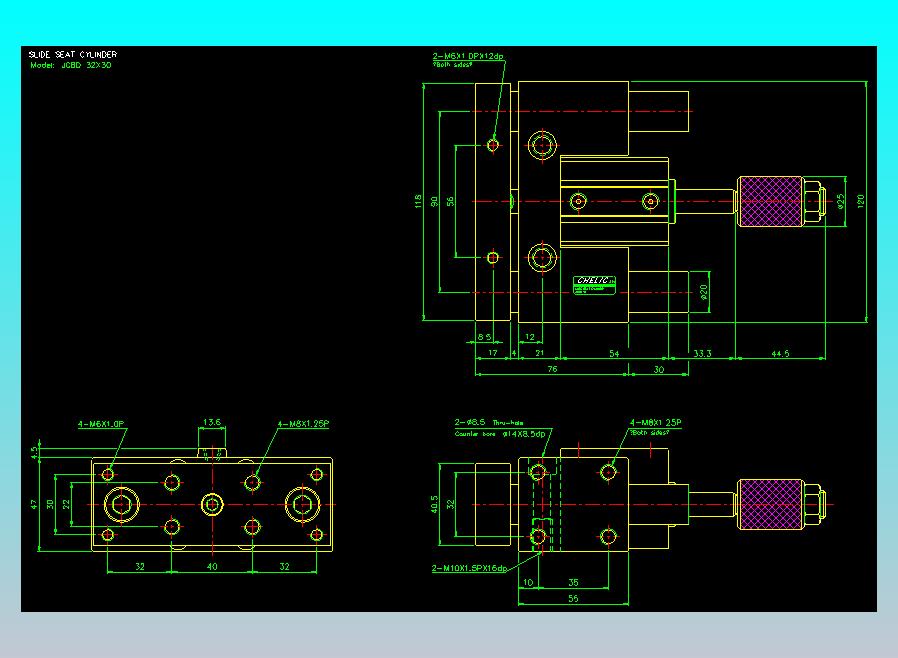Select the 33.3 dimension text

point(702,353)
